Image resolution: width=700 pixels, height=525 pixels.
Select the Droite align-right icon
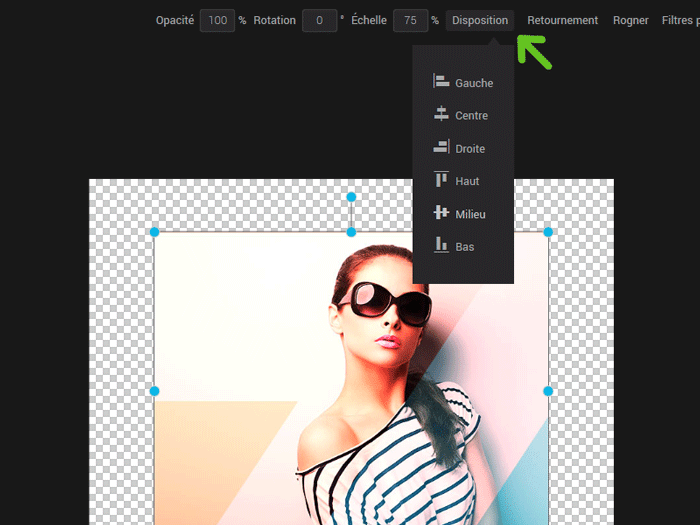point(441,148)
